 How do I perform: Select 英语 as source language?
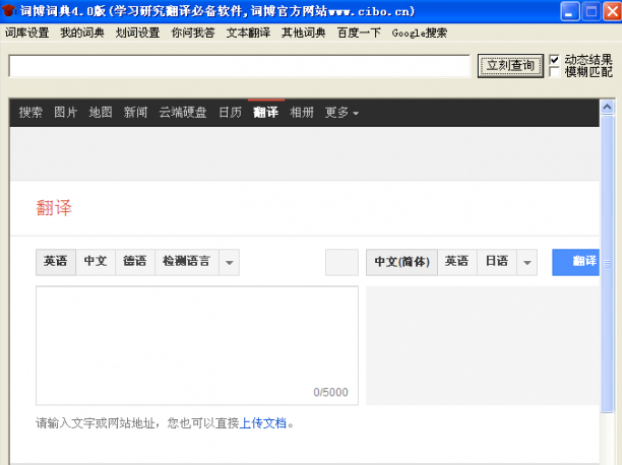[x=56, y=262]
